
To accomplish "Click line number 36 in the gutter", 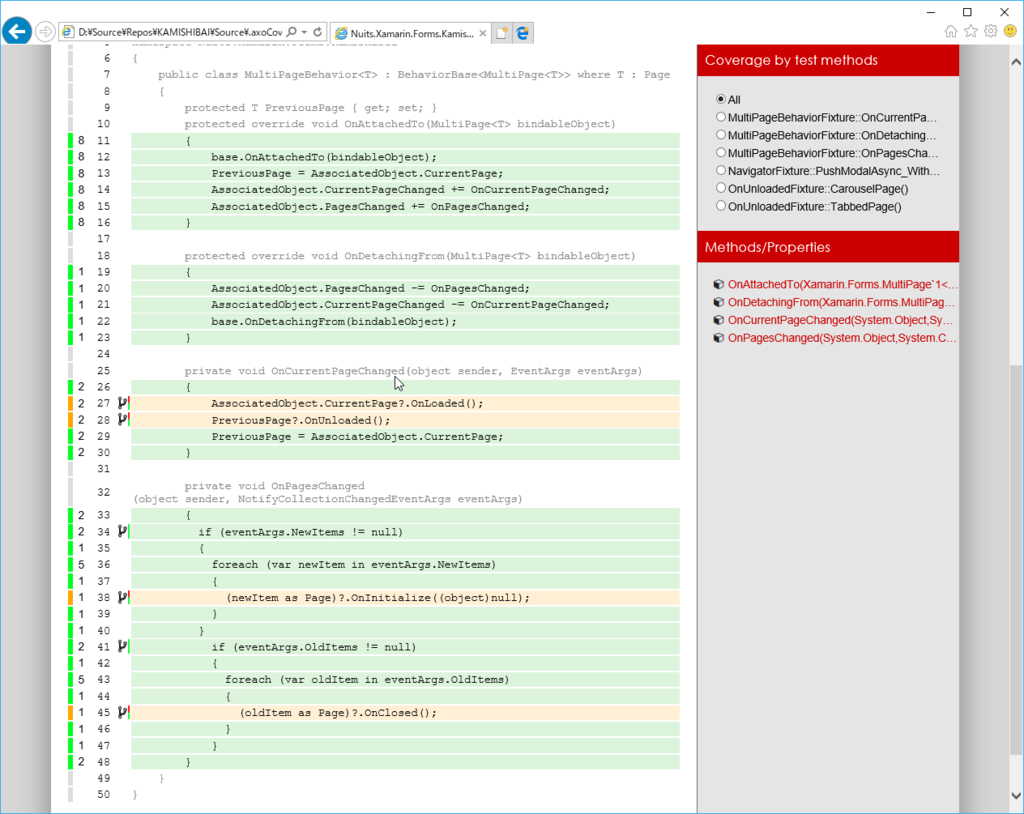I will click(x=103, y=564).
